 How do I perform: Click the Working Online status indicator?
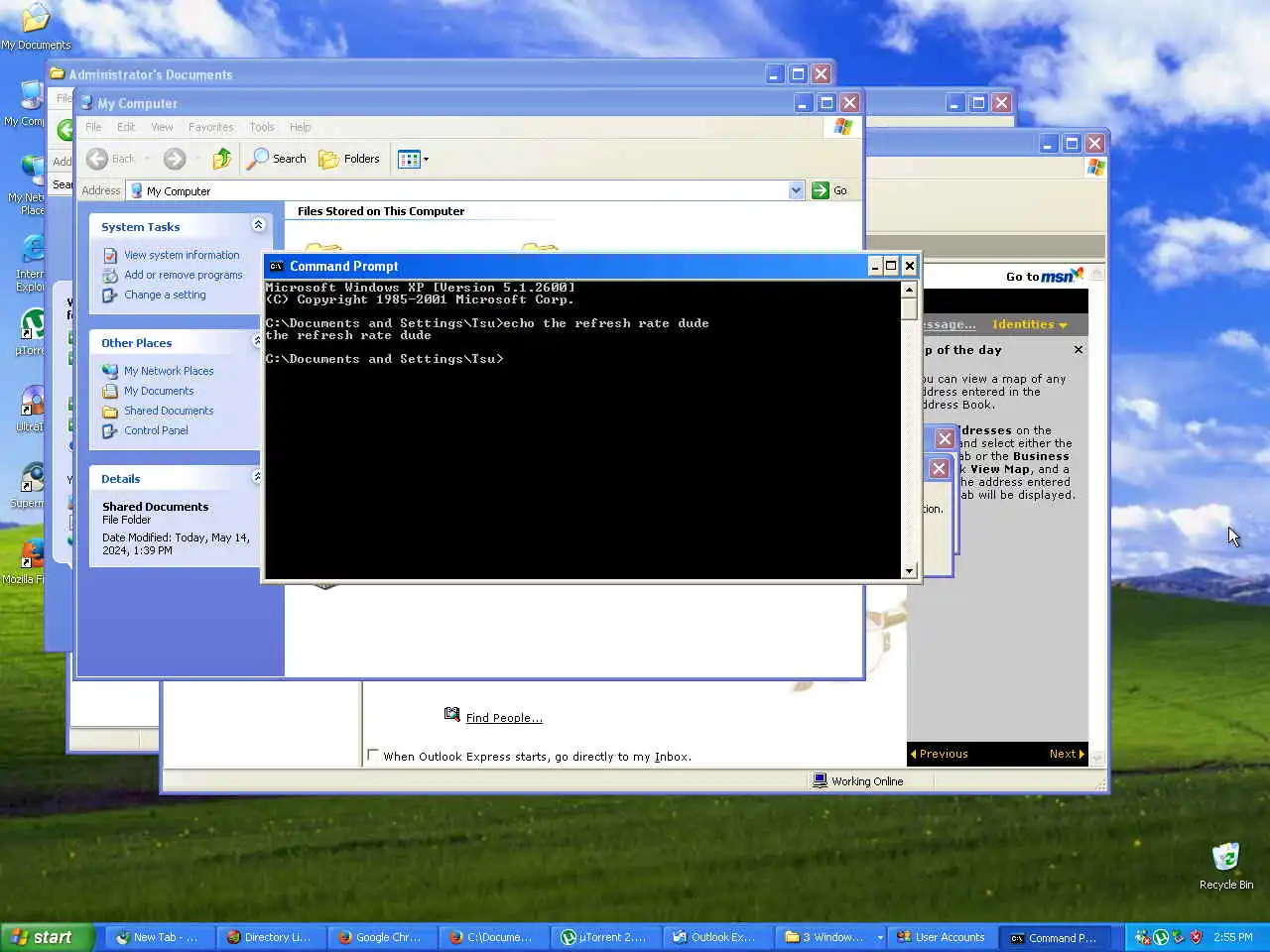tap(858, 781)
